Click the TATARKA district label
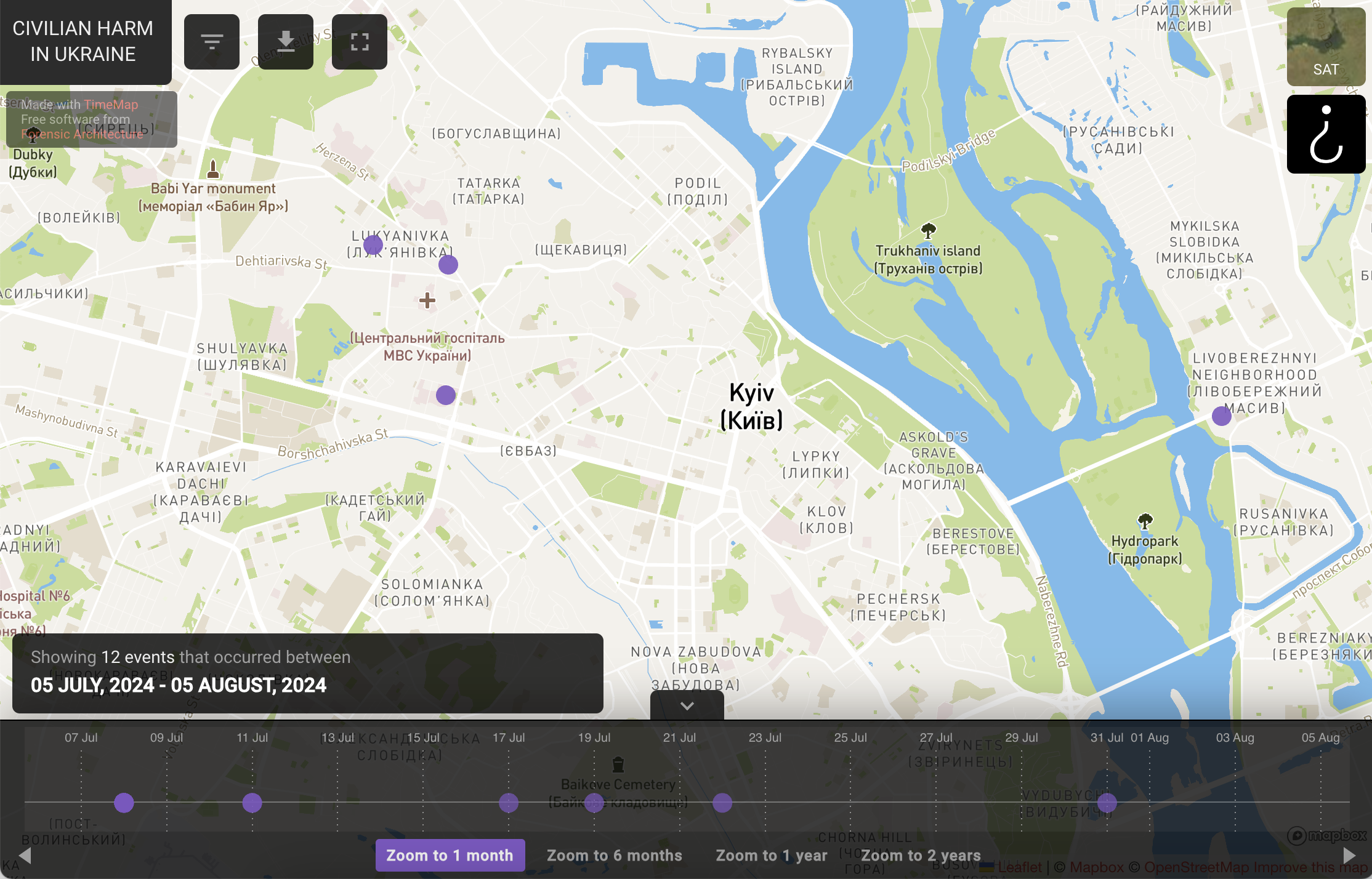Viewport: 1372px width, 879px height. (489, 191)
